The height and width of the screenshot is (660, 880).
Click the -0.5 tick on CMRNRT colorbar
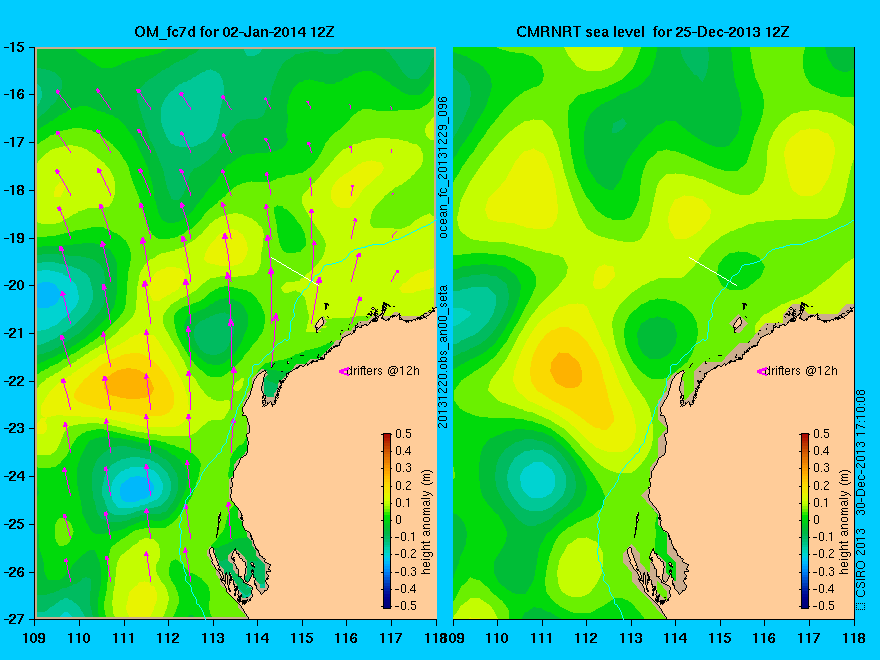(x=821, y=606)
